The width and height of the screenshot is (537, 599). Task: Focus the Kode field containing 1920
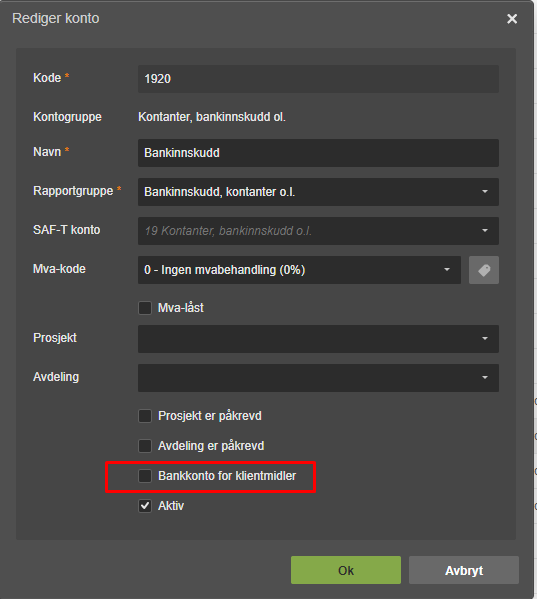pyautogui.click(x=318, y=79)
